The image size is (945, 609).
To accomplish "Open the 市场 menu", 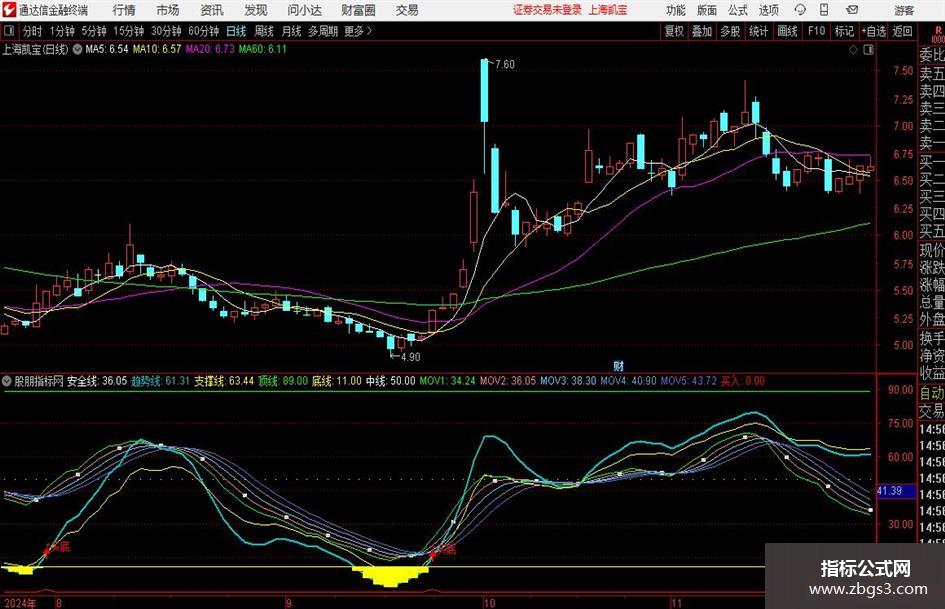I will coord(168,10).
